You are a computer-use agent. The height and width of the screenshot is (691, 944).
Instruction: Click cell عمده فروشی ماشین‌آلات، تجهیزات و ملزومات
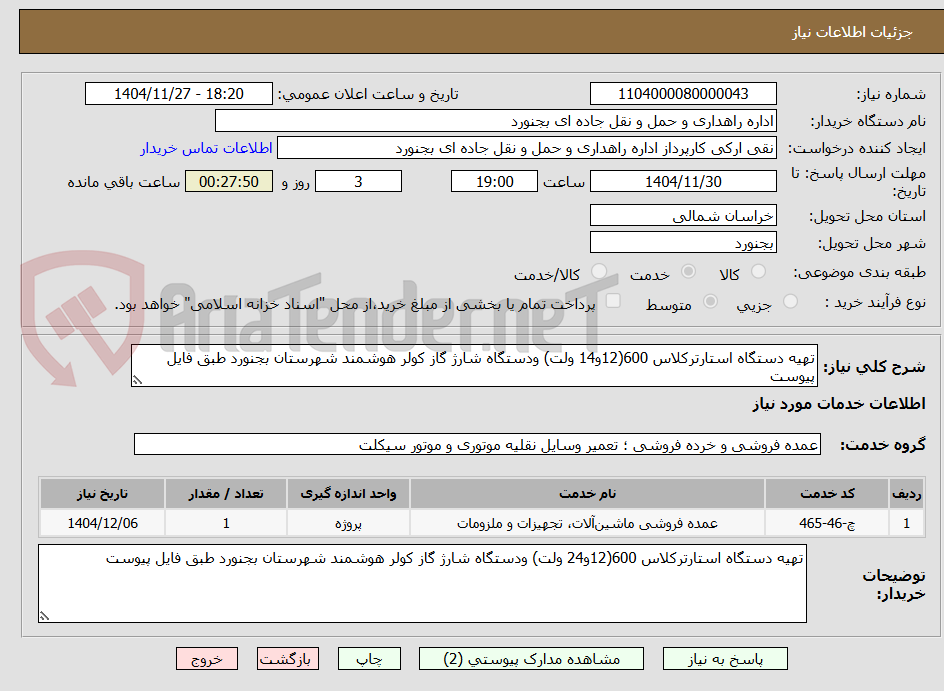coord(587,523)
